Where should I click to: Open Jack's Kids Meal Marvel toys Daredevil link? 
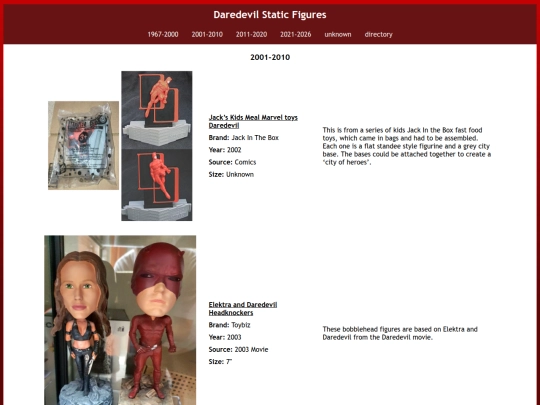(x=253, y=122)
